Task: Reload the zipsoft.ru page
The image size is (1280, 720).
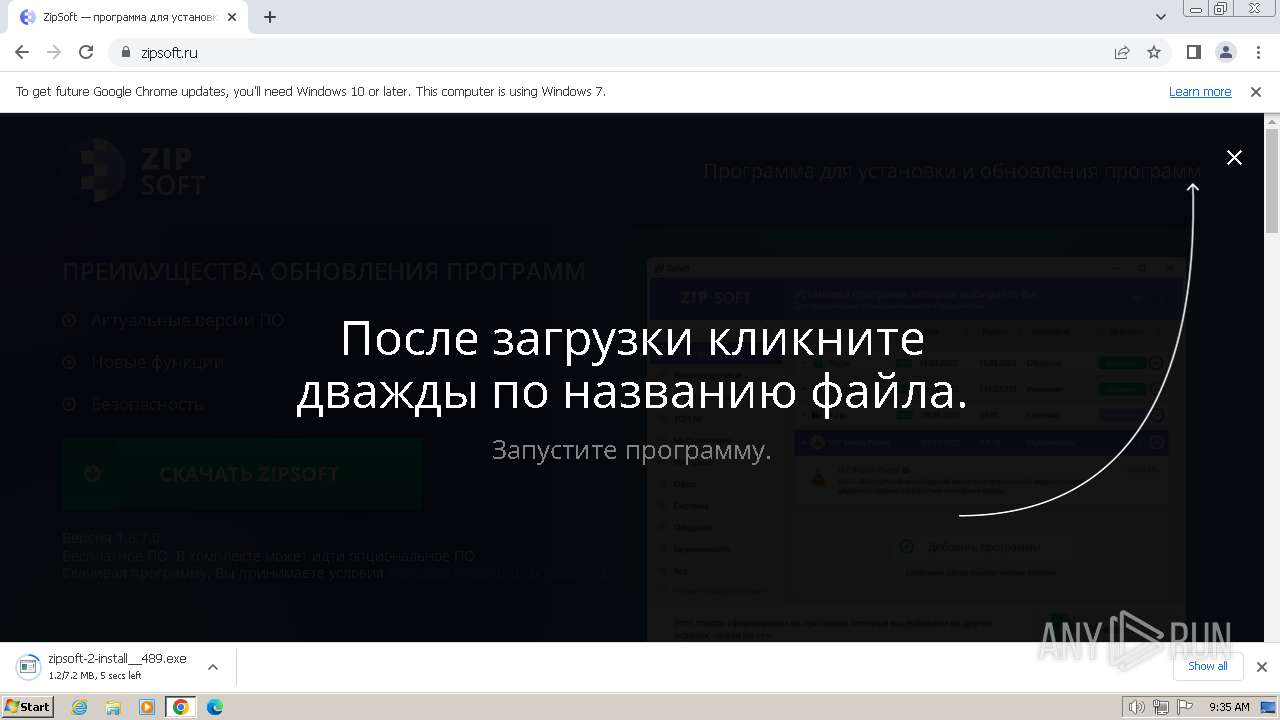Action: 86,52
